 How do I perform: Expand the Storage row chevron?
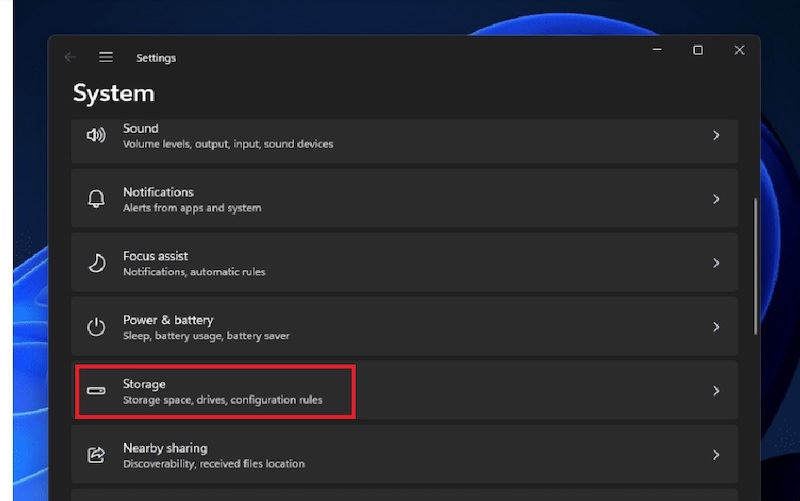pos(716,391)
